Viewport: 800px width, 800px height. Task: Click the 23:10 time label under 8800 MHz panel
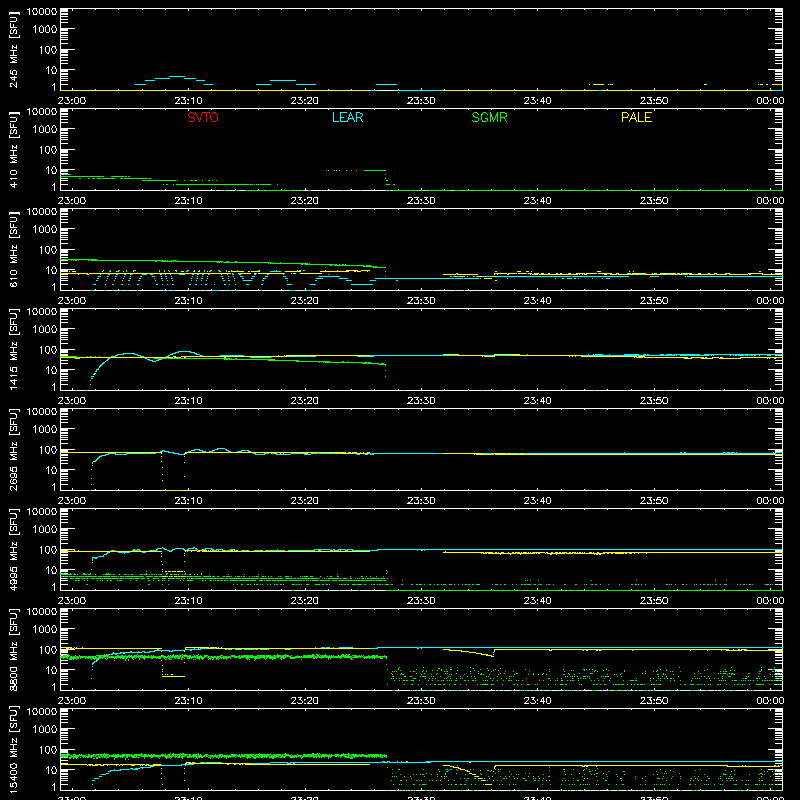click(188, 701)
